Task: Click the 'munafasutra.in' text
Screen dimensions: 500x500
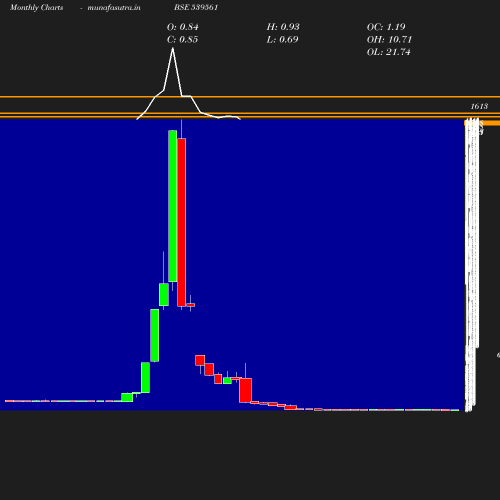Action: (x=114, y=8)
